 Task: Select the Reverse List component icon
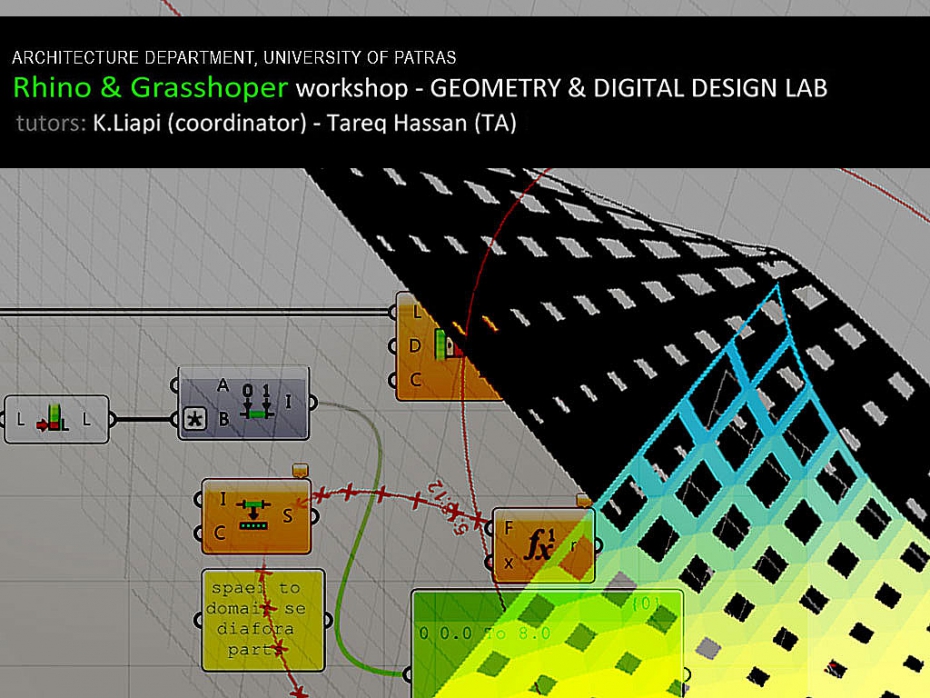point(53,418)
